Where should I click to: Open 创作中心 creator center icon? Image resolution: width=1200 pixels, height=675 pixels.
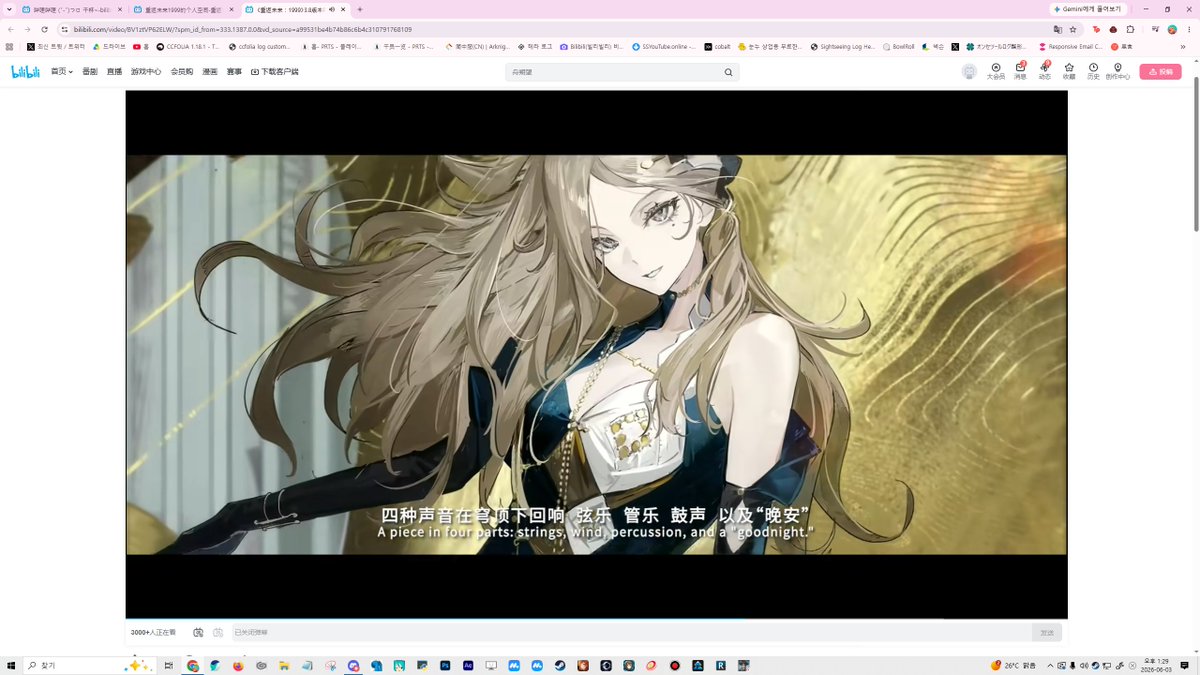pyautogui.click(x=1118, y=71)
